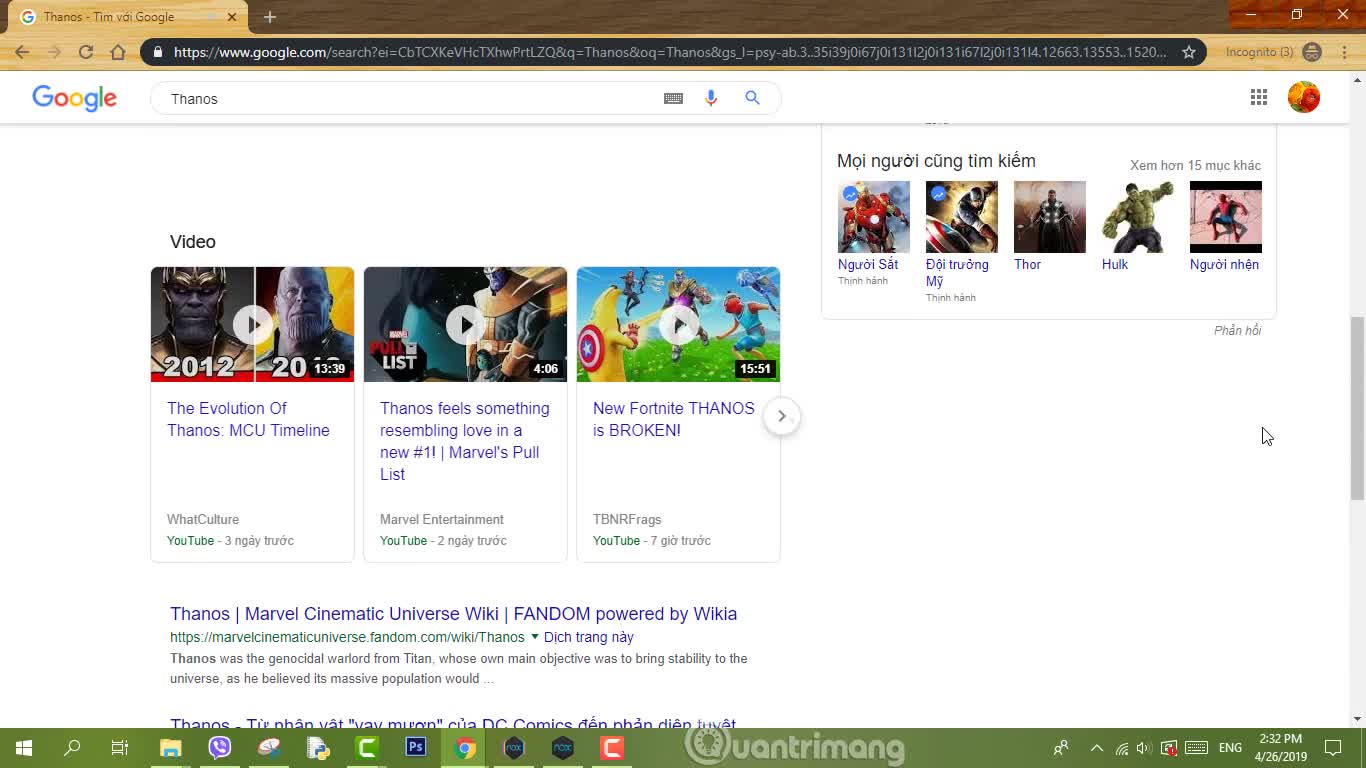This screenshot has height=768, width=1366.
Task: Click the Dịch trang này link
Action: 589,637
